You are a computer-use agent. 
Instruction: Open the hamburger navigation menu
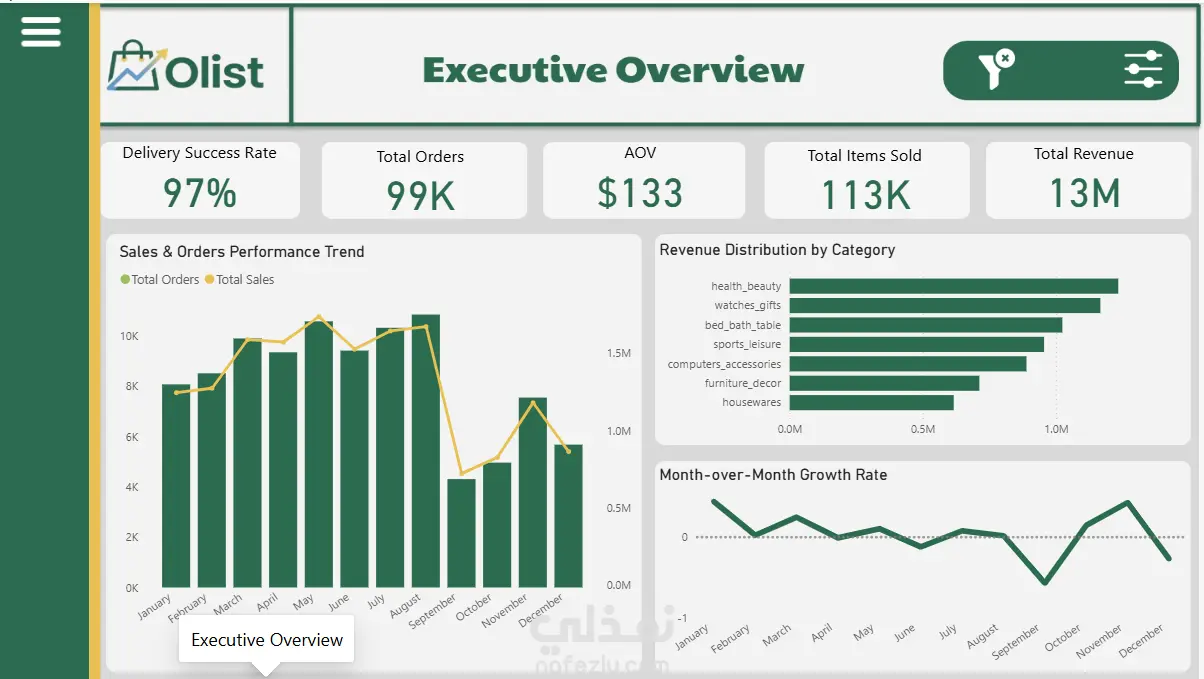point(41,30)
